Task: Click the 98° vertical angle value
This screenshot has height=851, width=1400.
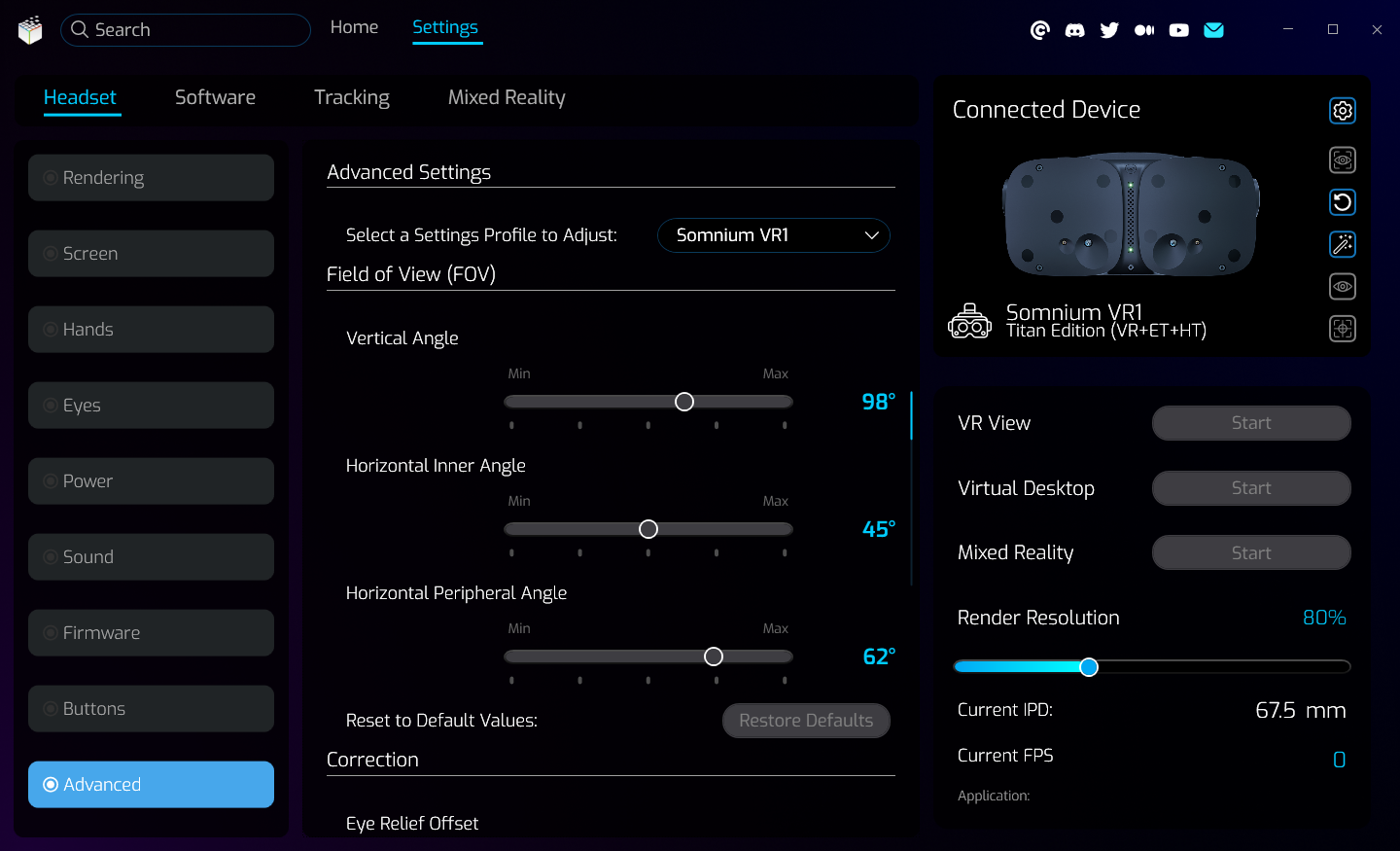Action: click(879, 402)
